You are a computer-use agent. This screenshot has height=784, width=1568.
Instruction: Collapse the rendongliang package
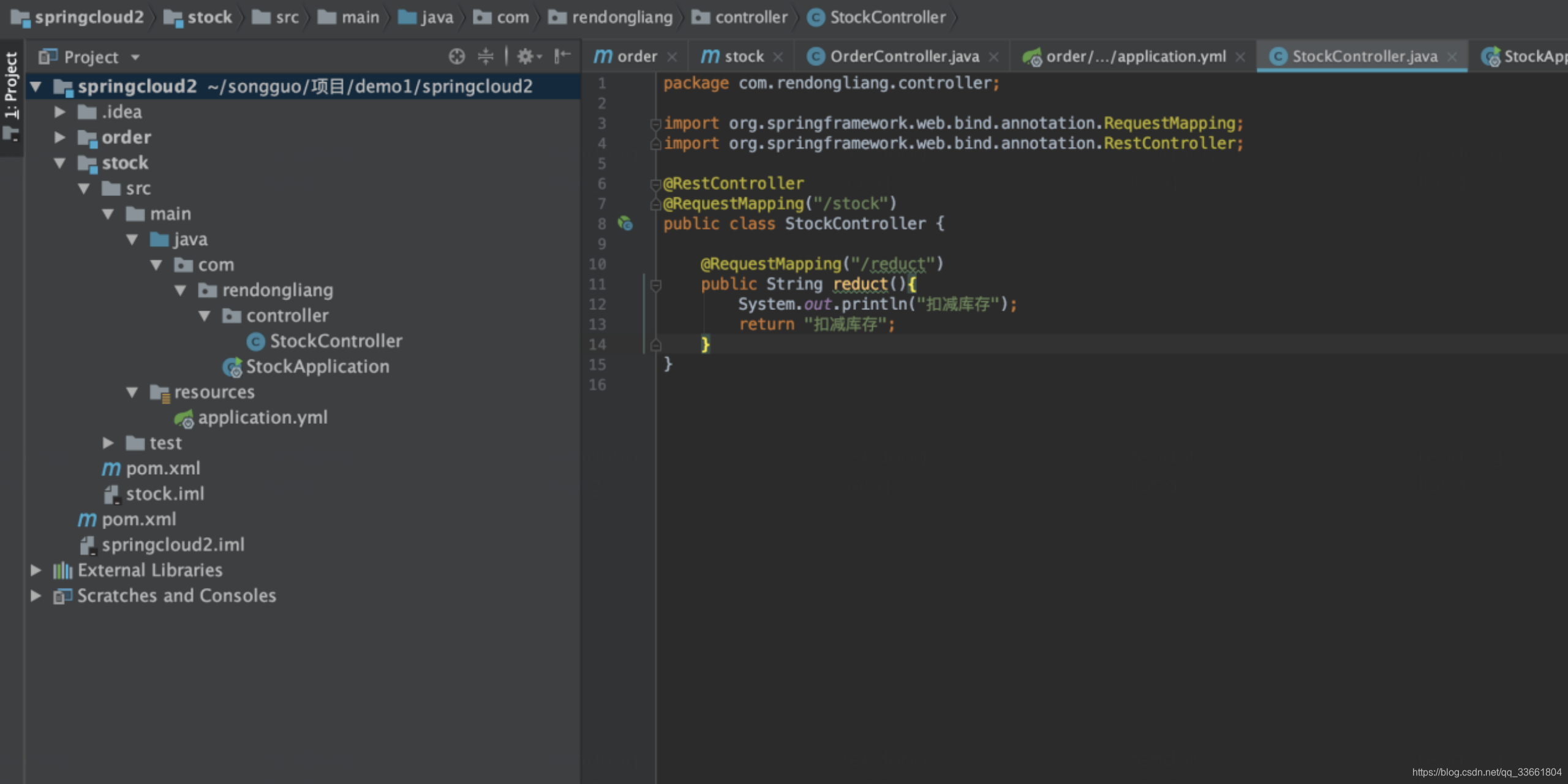click(x=180, y=290)
